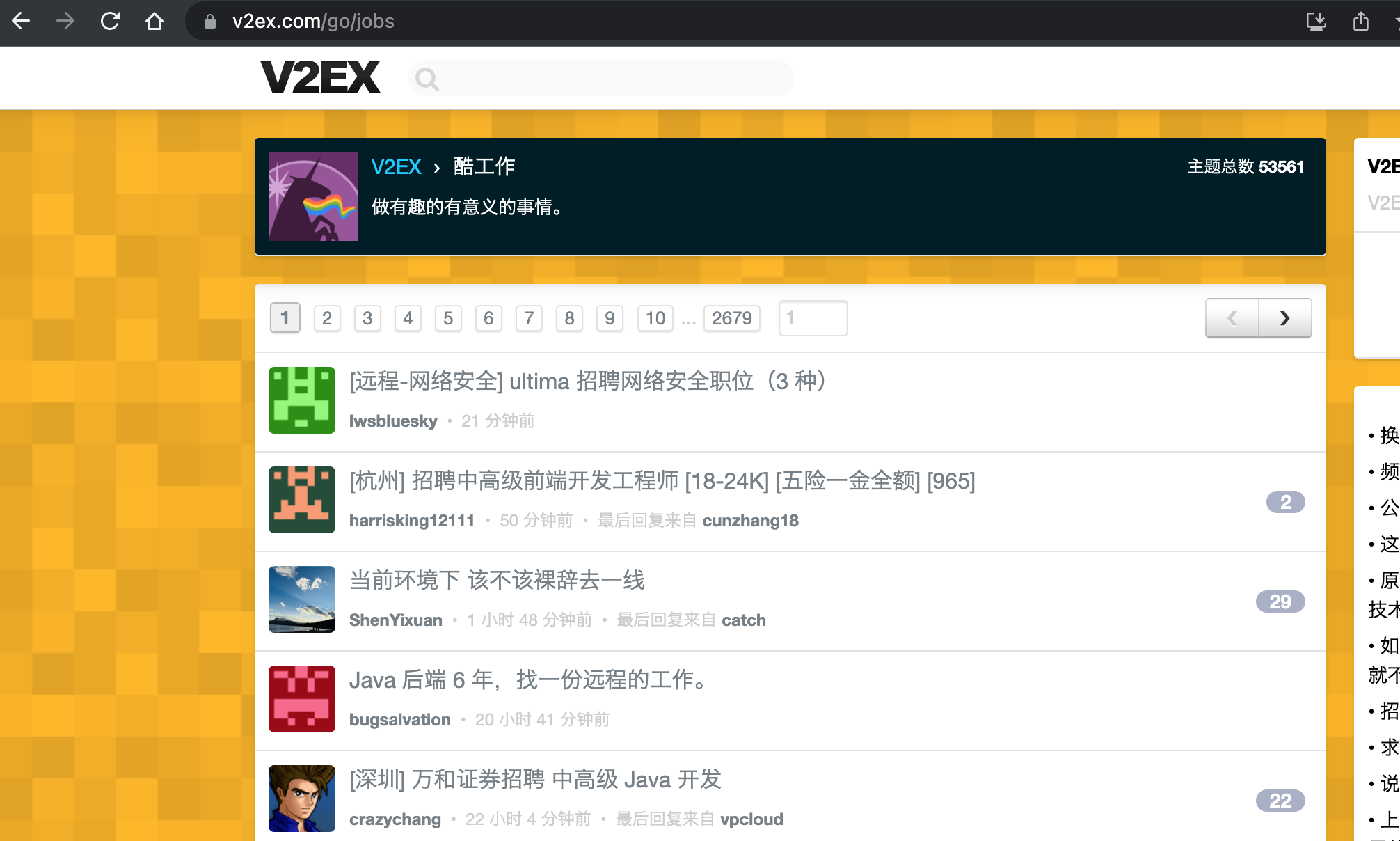
Task: Click the 20 小时 41 分钟前 timestamp
Action: click(x=542, y=719)
